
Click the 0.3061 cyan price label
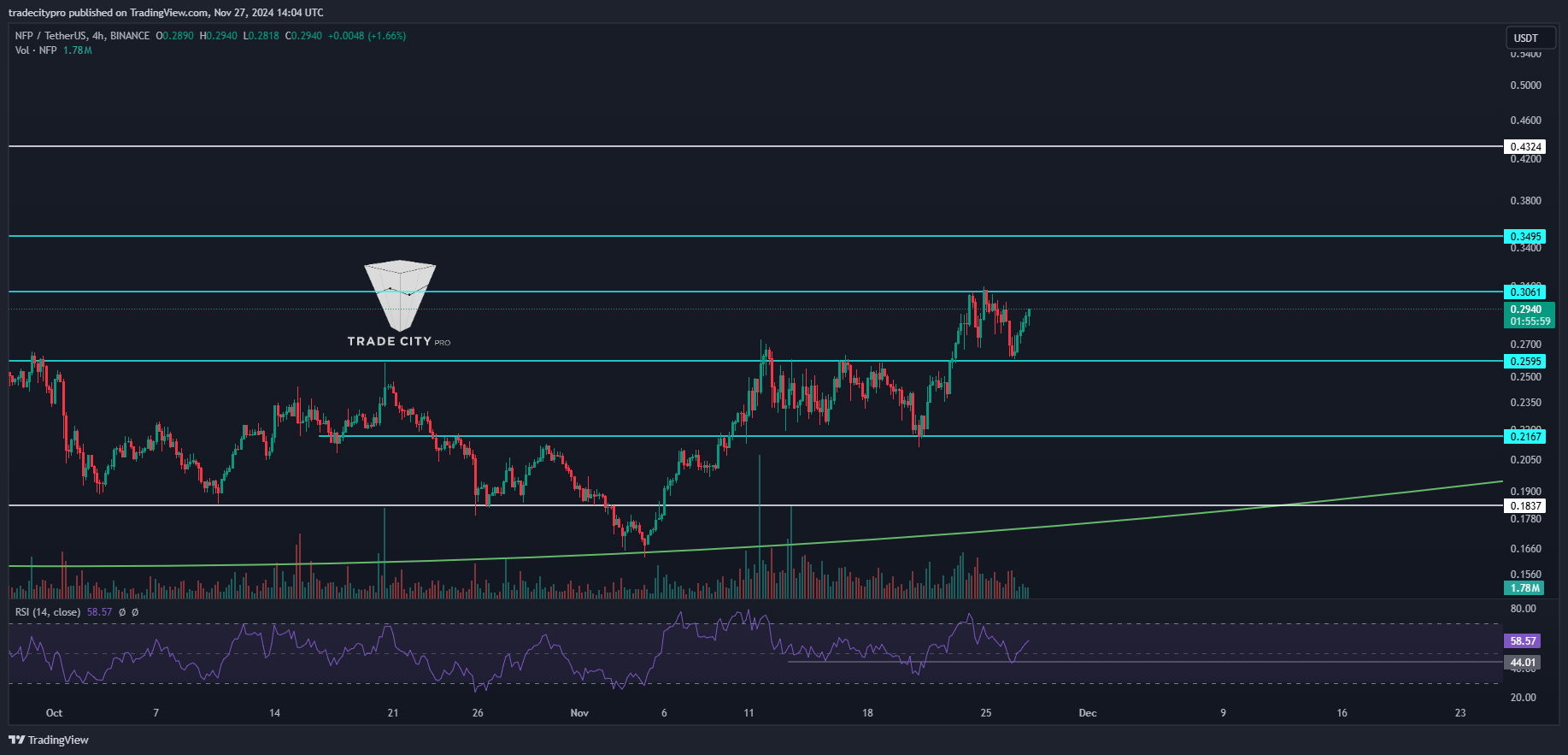click(x=1525, y=292)
